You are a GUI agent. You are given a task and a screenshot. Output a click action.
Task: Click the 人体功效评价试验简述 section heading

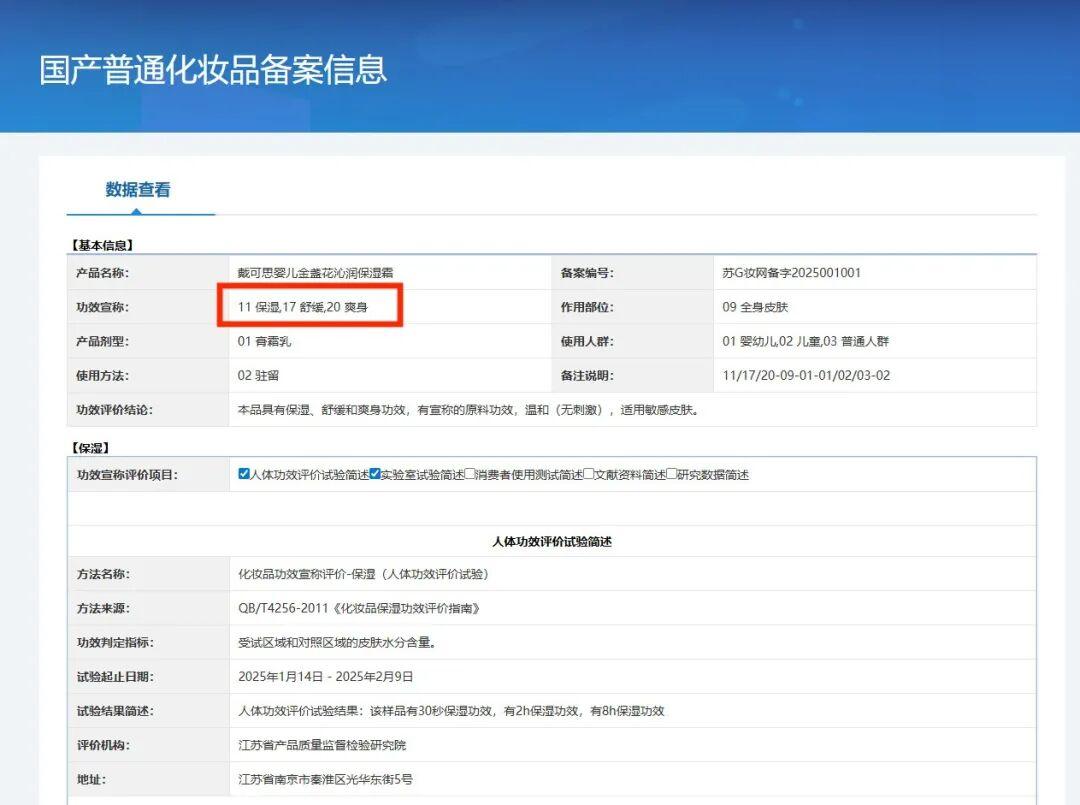point(552,541)
